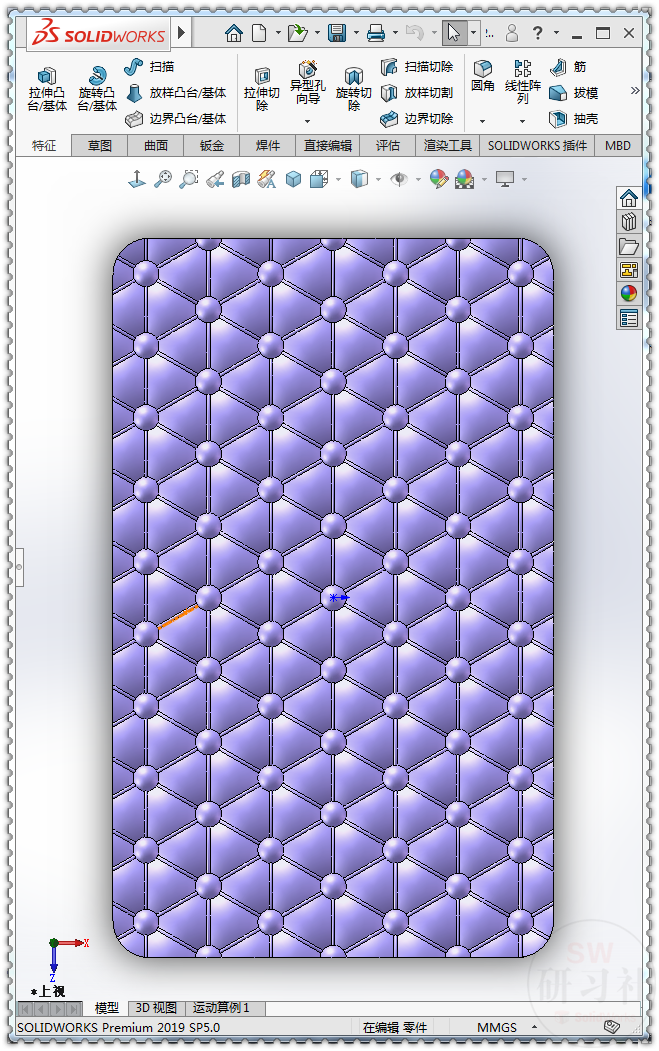Switch to the 评估 (Evaluate) tab
The height and width of the screenshot is (1051, 659).
point(387,145)
